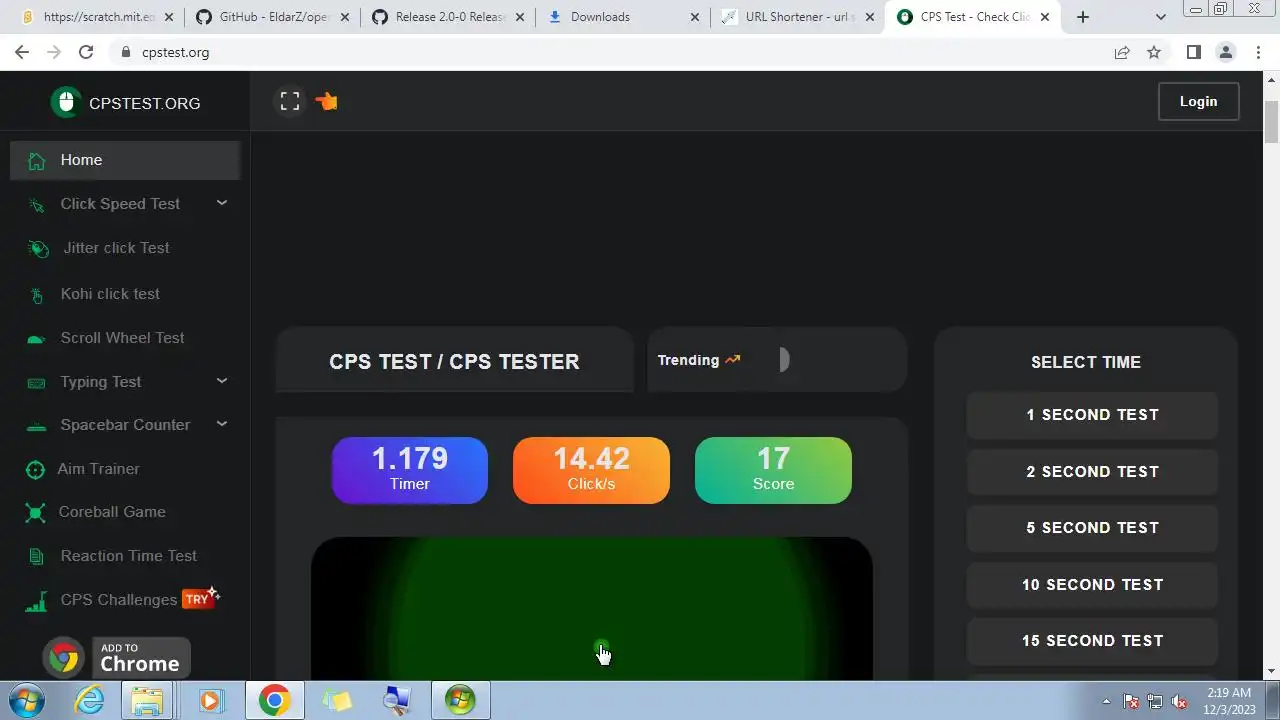Open the Chrome profile avatar icon
Screen dimensions: 1280x720
coord(1226,52)
